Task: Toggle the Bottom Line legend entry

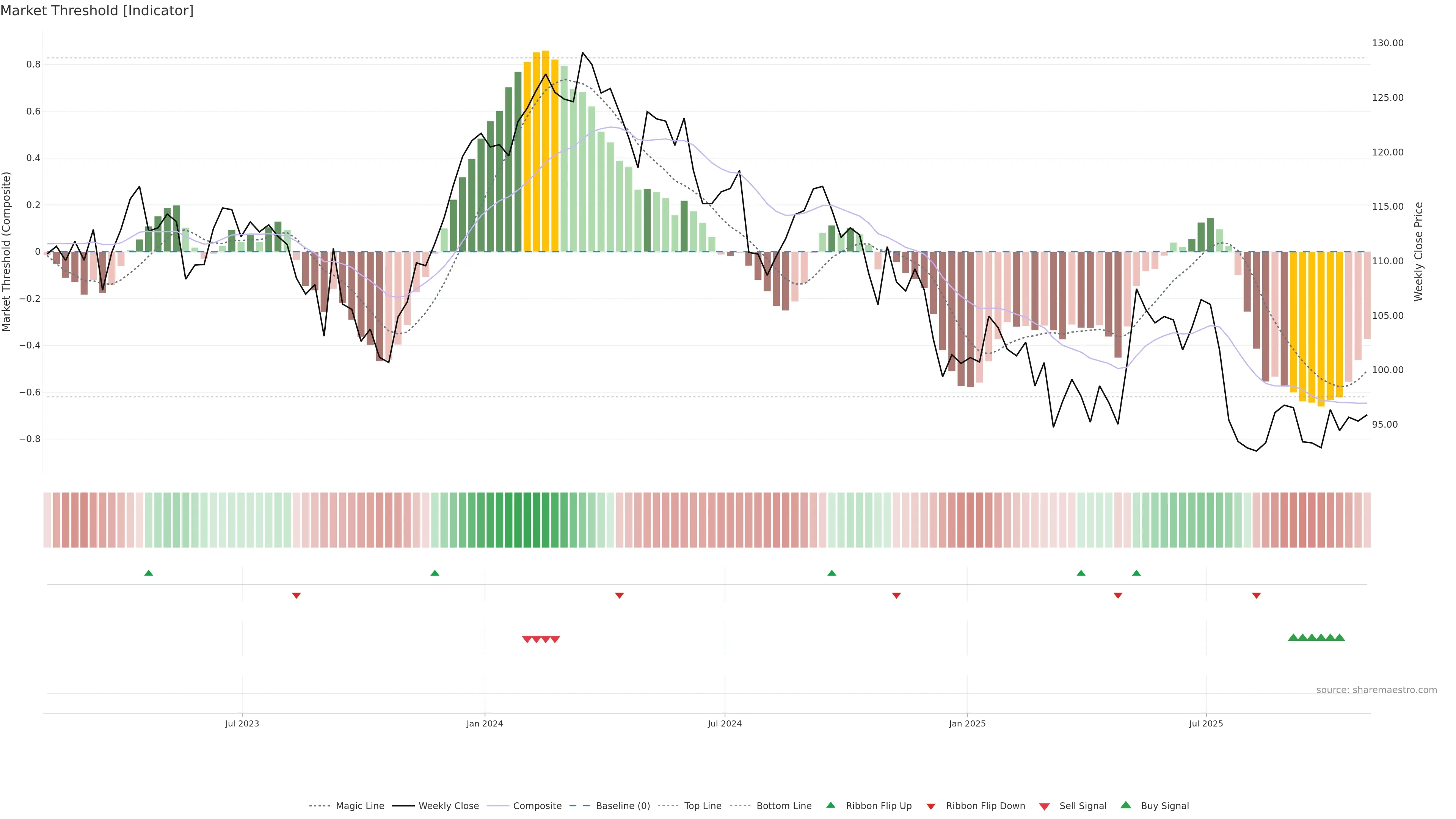Action: coord(783,806)
